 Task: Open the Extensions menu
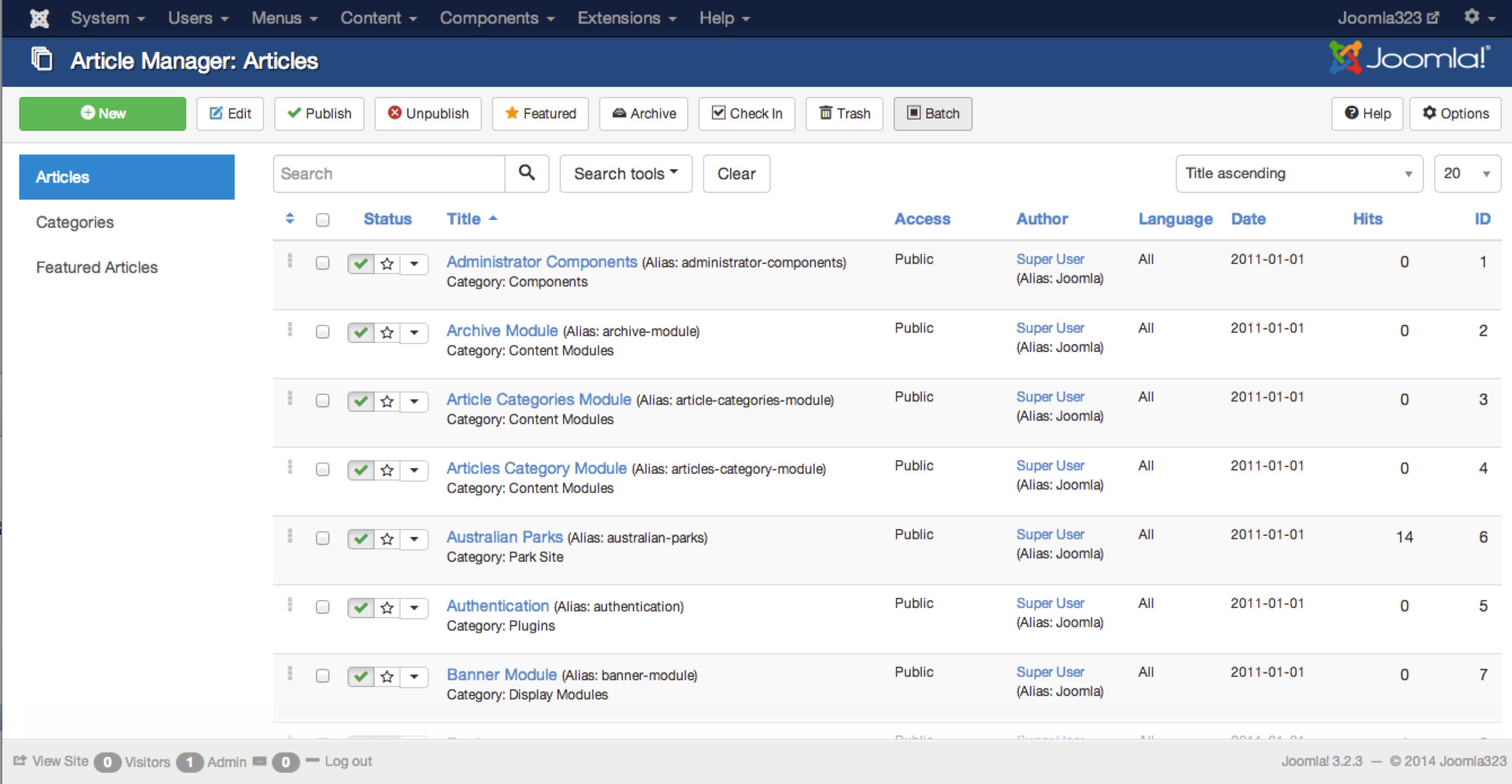point(626,18)
